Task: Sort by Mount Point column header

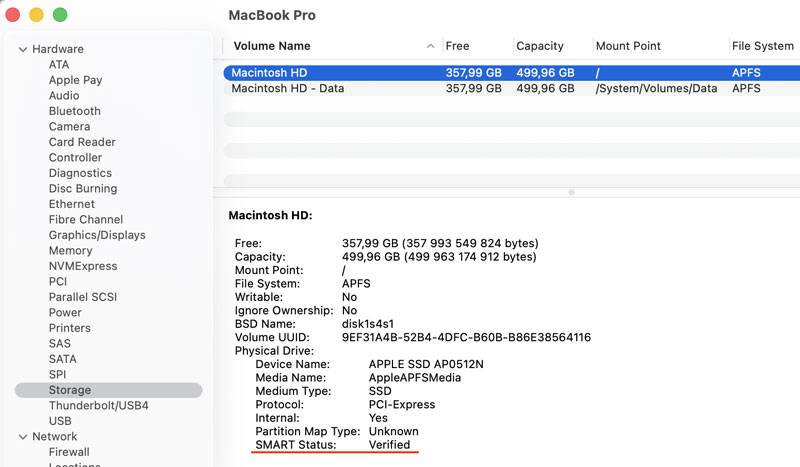Action: [628, 46]
